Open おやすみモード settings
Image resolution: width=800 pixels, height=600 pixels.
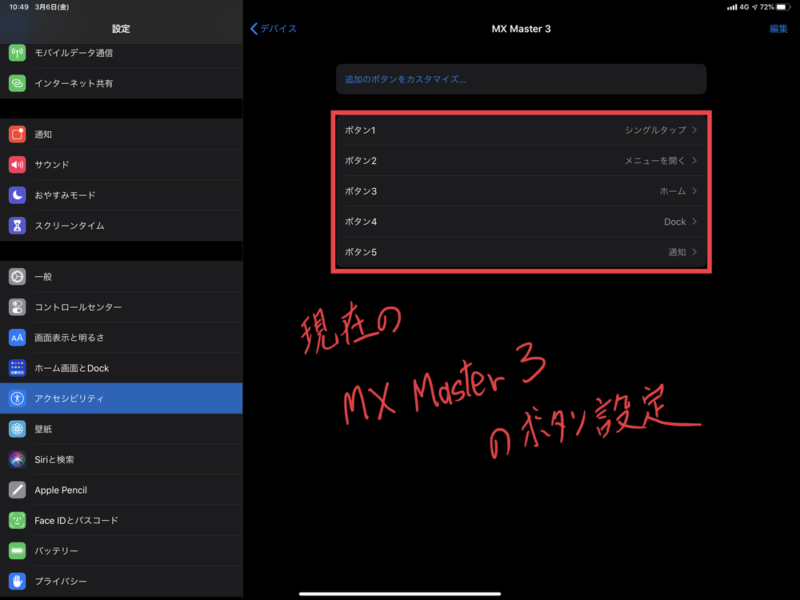121,195
